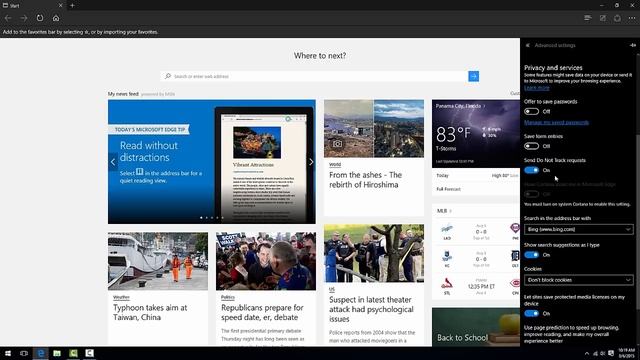Pin the Advanced settings pane
Screen dimensions: 640x360
click(633, 45)
